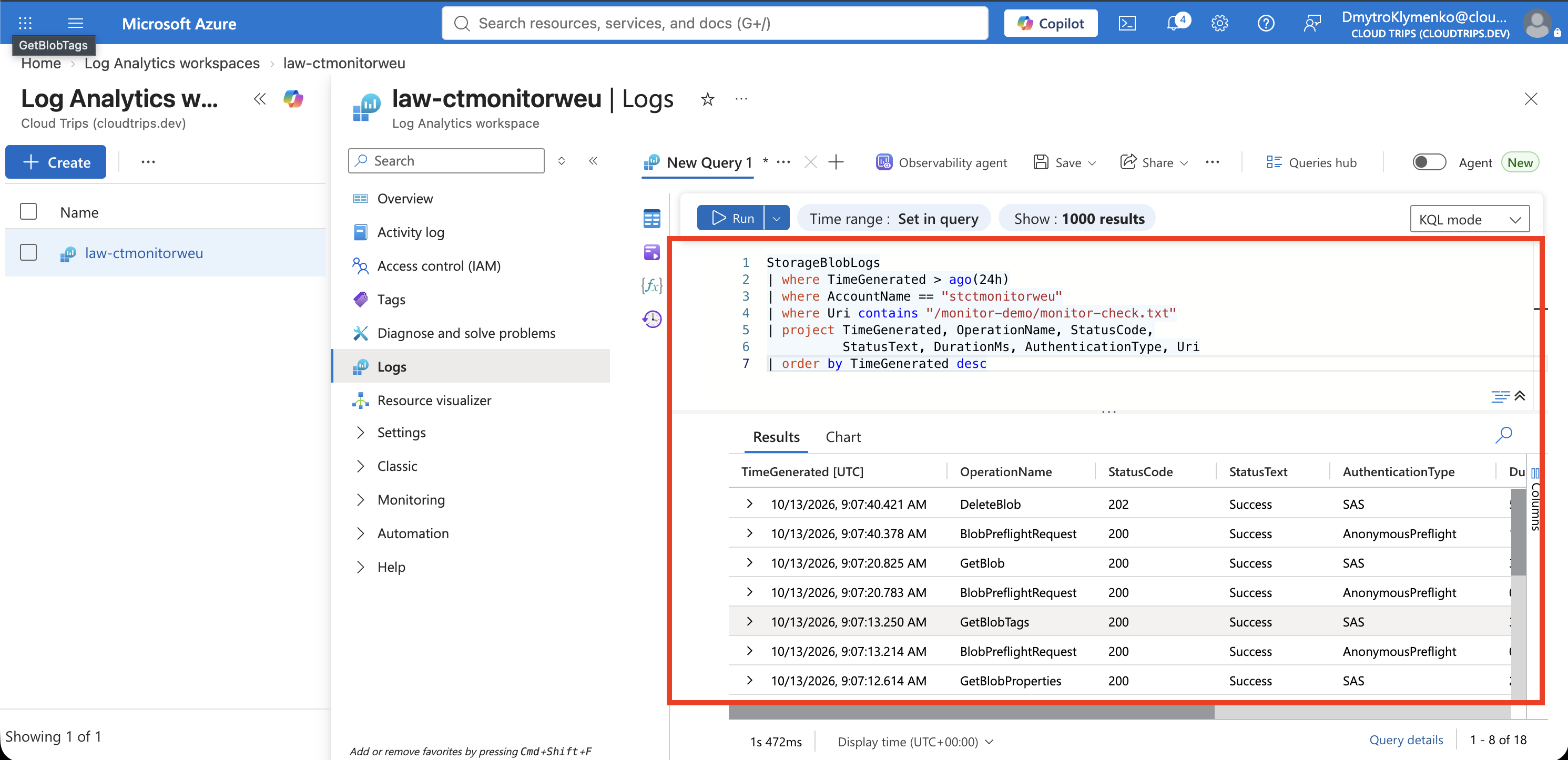This screenshot has height=760, width=1568.
Task: Click the Copilot icon beside workspace list title
Action: [x=293, y=99]
